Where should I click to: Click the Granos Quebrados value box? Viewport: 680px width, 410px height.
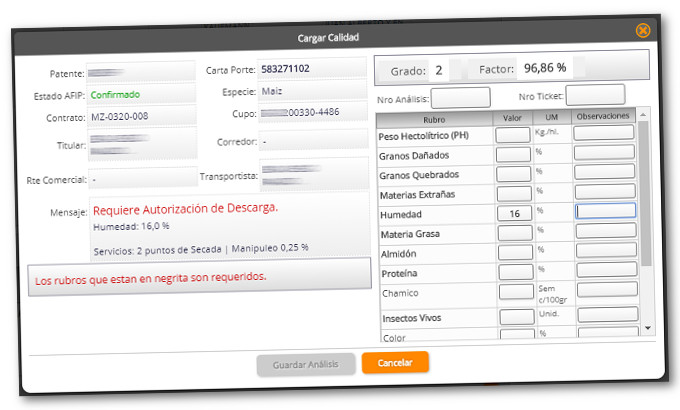pyautogui.click(x=514, y=174)
